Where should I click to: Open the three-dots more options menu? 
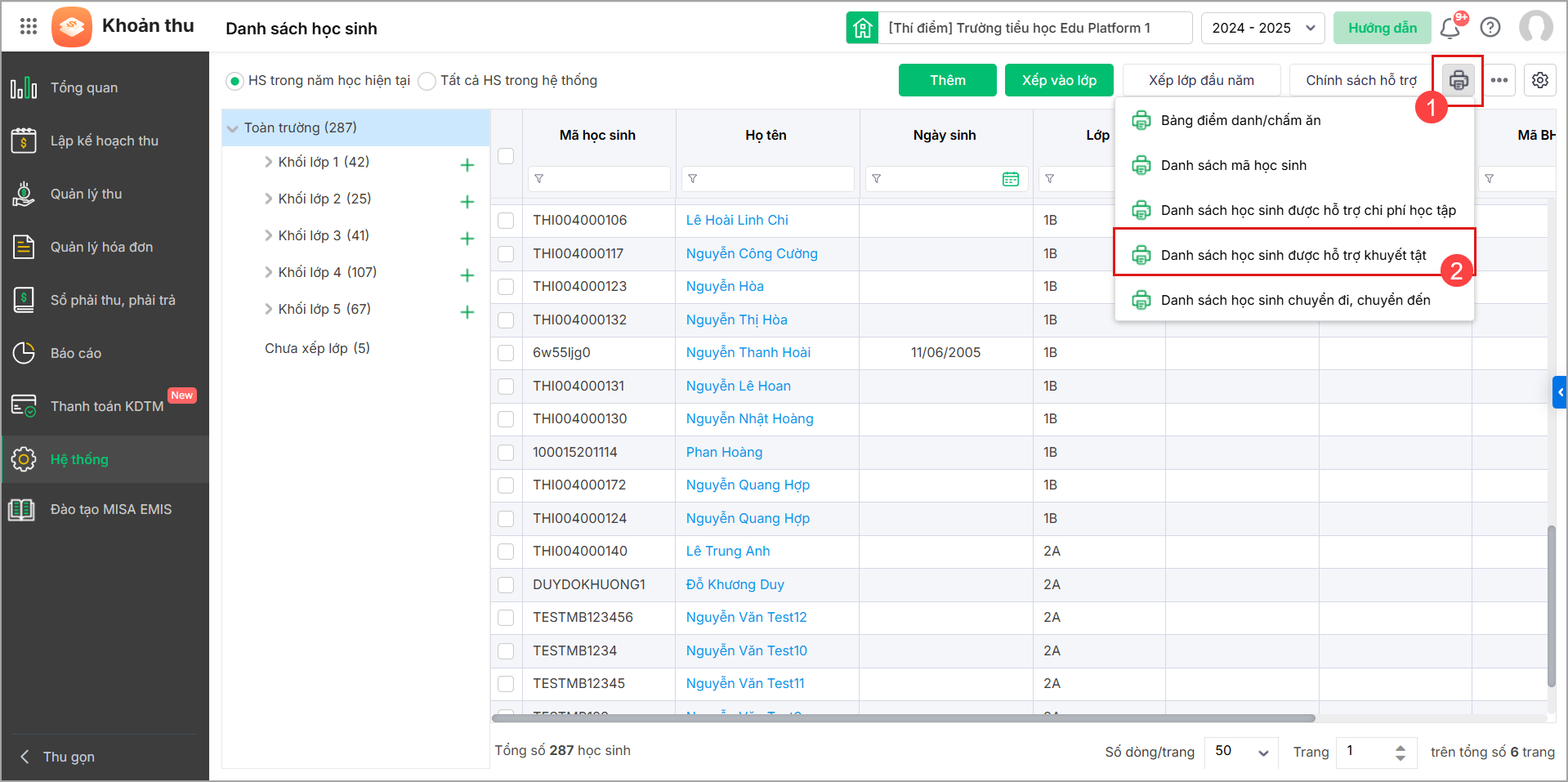point(1499,80)
